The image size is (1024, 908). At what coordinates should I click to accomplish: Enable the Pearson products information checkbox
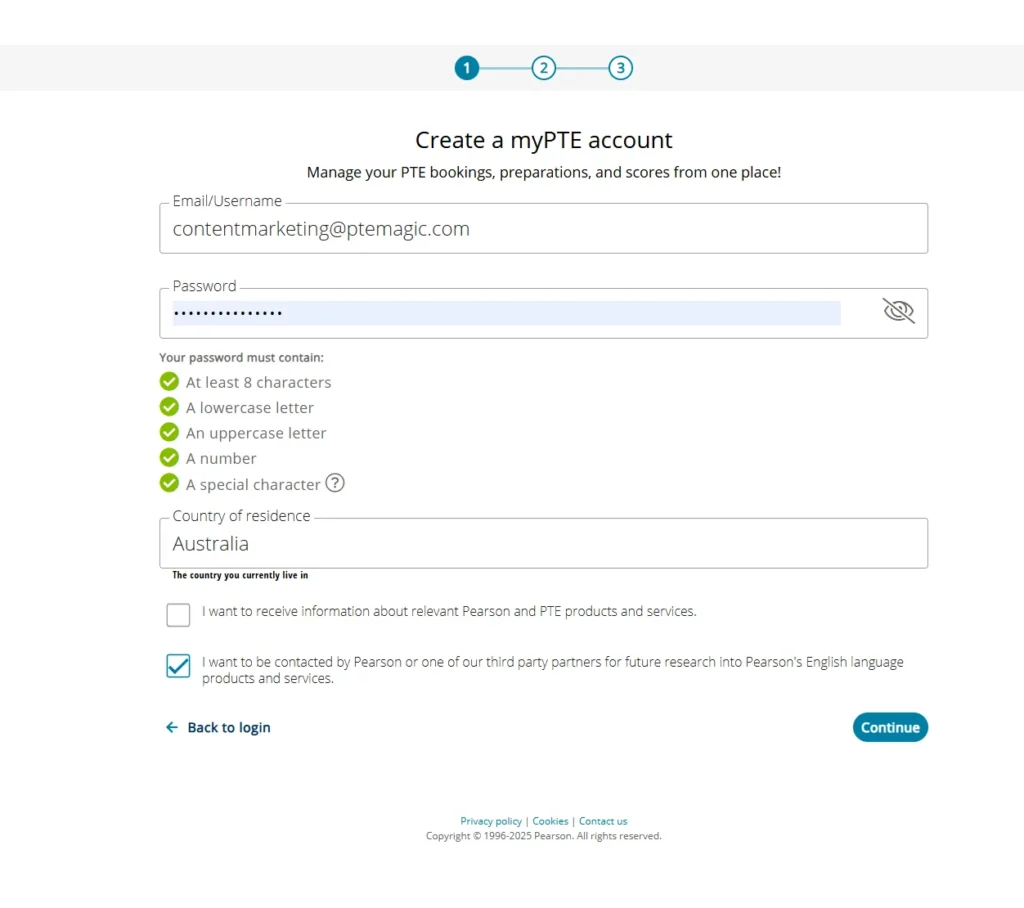[x=178, y=615]
